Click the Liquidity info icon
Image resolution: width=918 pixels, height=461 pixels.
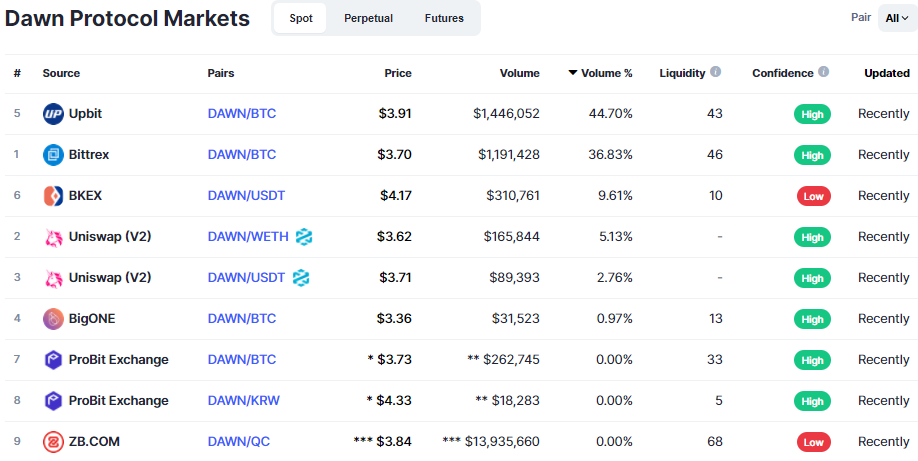(715, 72)
